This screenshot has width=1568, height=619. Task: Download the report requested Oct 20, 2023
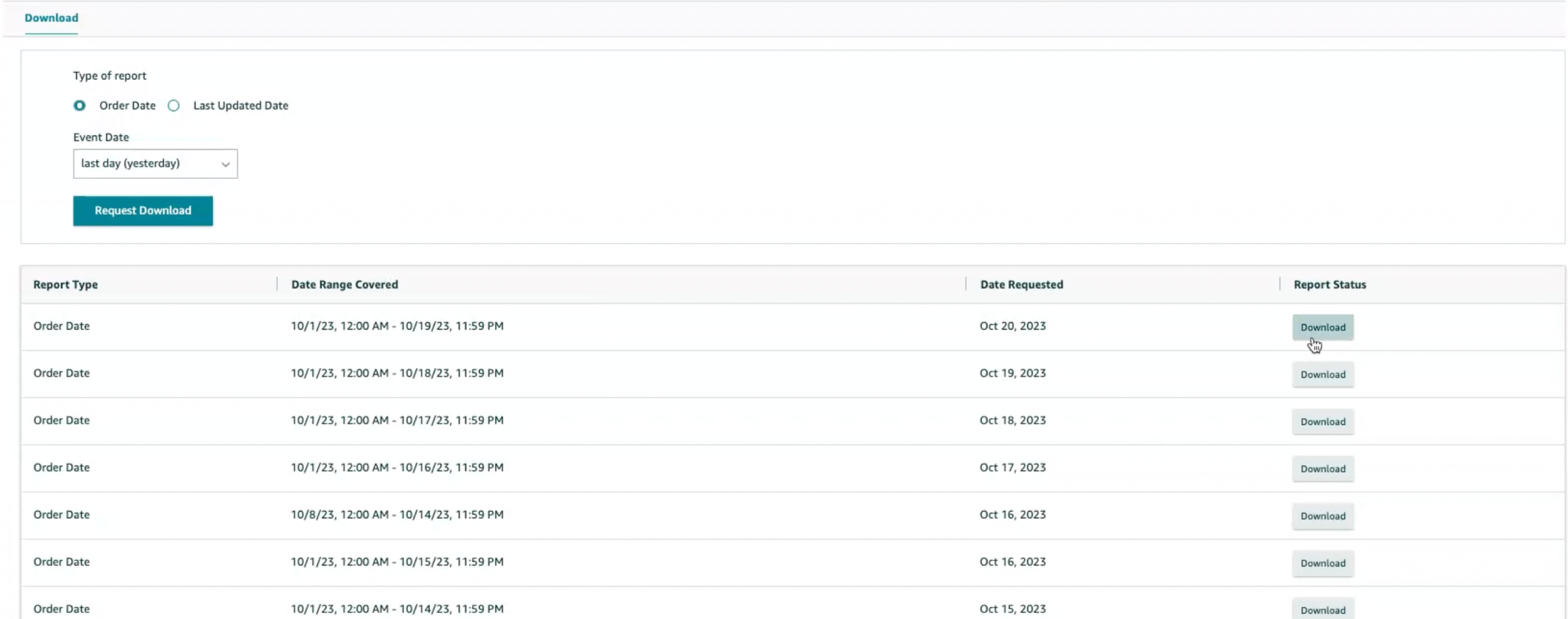coord(1322,327)
